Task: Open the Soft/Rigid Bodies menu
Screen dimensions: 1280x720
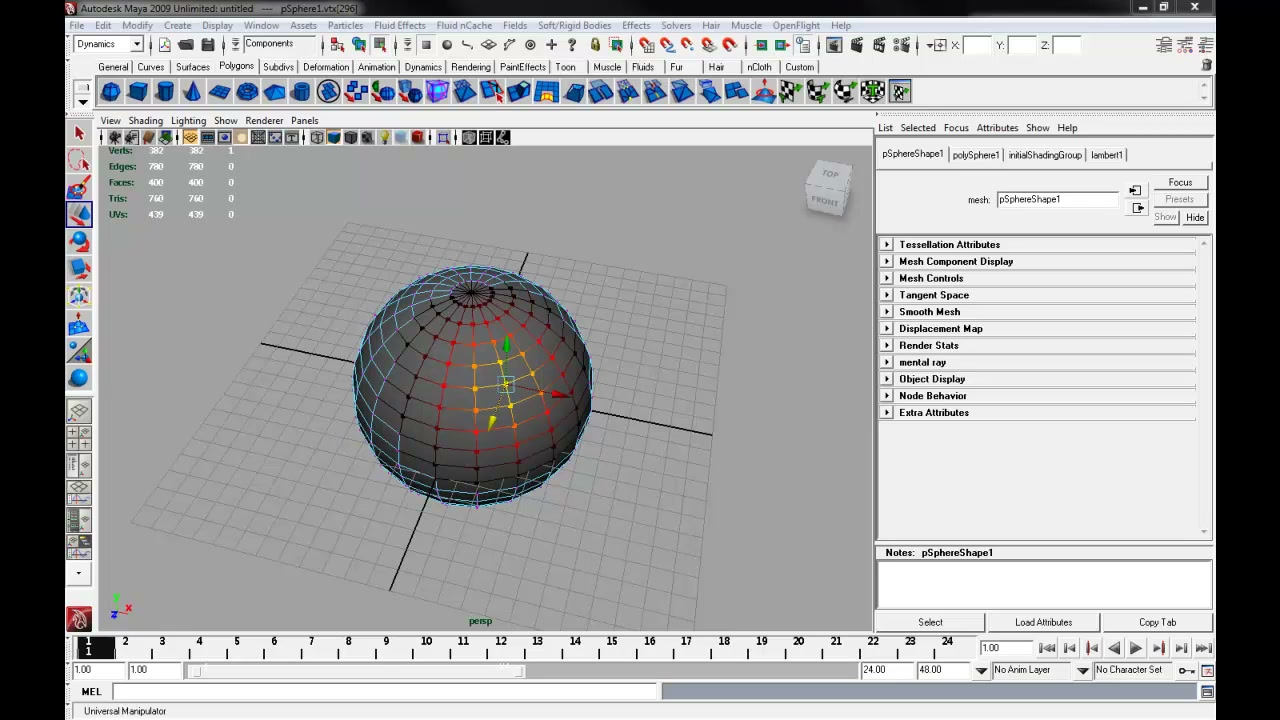Action: (574, 25)
